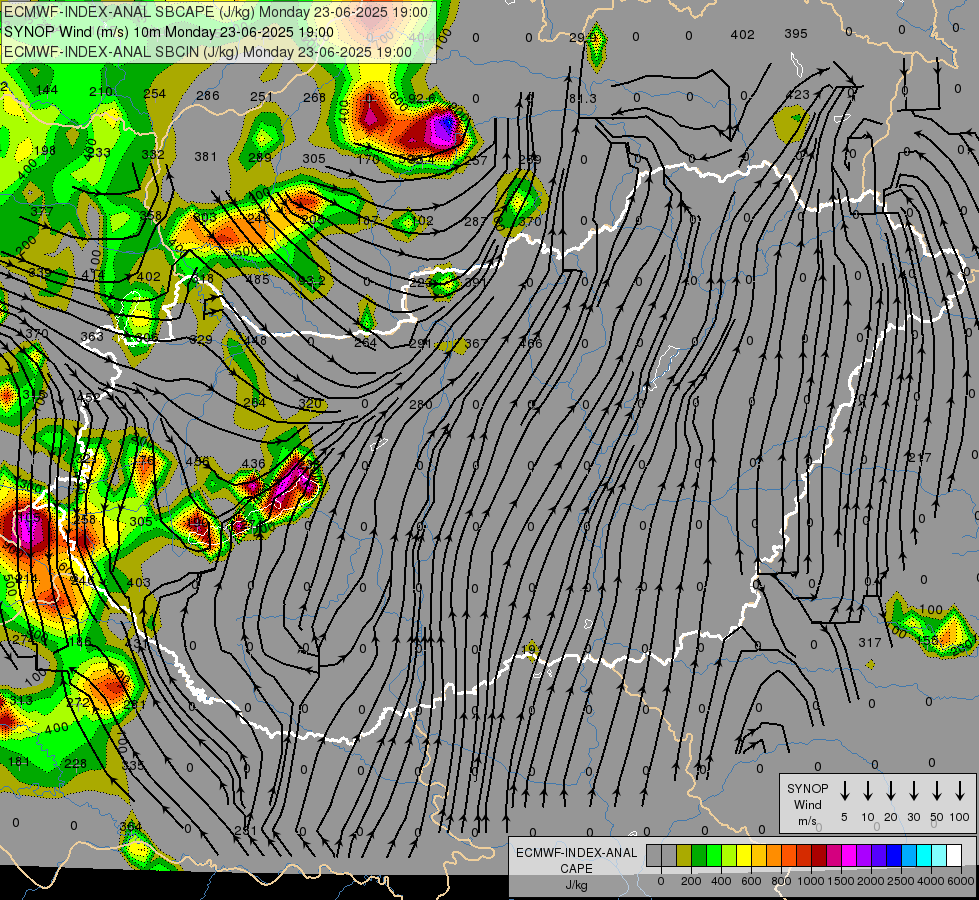This screenshot has width=979, height=900.
Task: Click the 4000 tick label in CAPE legend
Action: click(x=931, y=881)
